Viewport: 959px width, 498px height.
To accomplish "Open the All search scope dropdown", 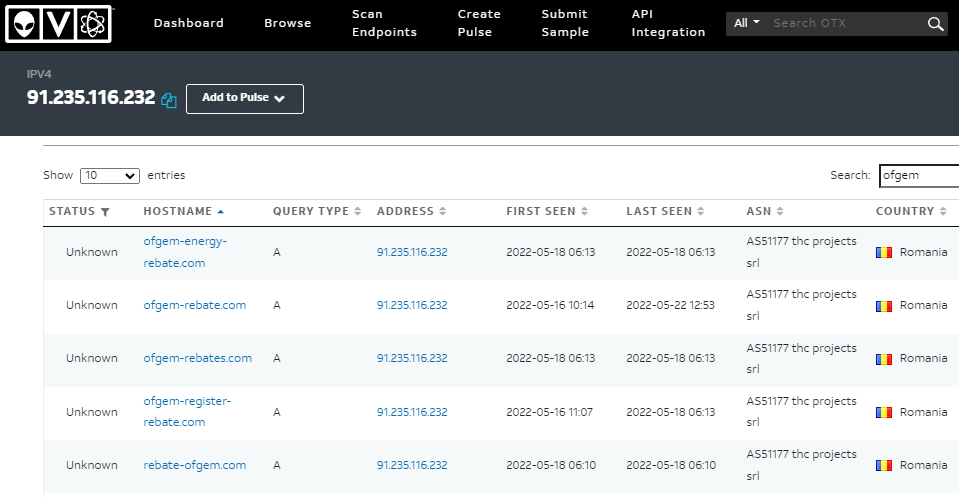I will pos(747,23).
